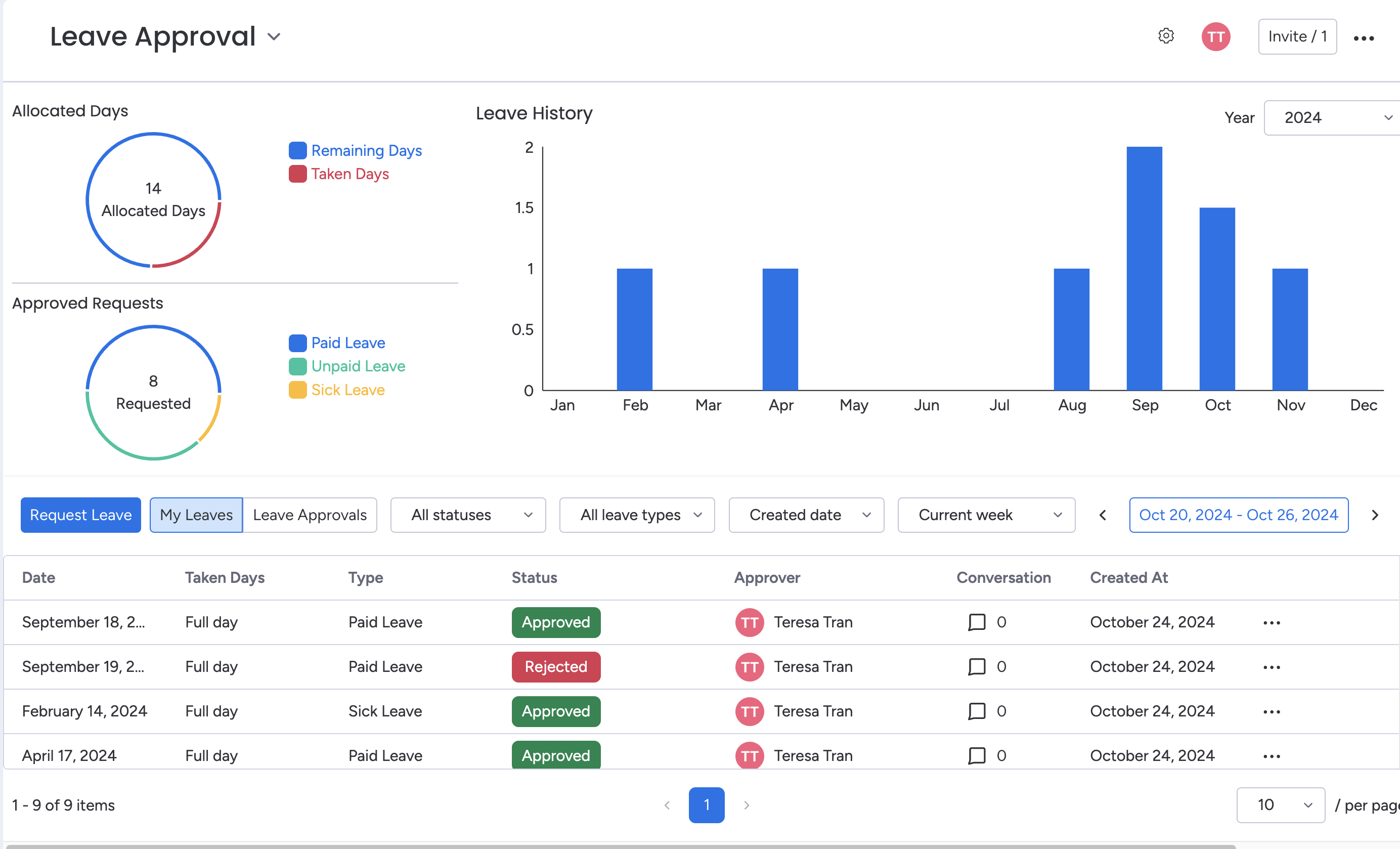Change items per page using 10 selector
Screen dimensions: 1400x849
coord(1280,805)
